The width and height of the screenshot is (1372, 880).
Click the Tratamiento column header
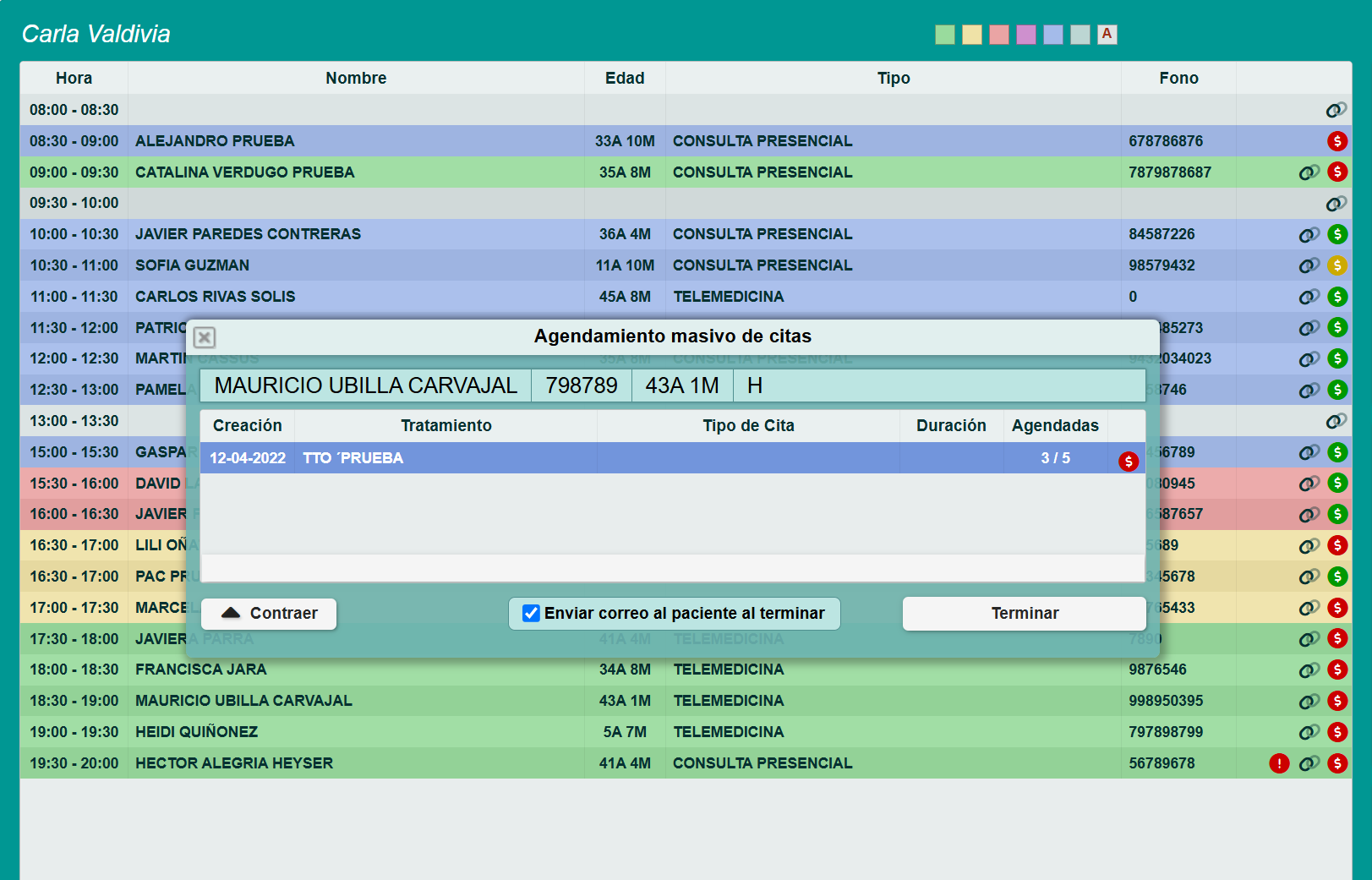tap(445, 425)
